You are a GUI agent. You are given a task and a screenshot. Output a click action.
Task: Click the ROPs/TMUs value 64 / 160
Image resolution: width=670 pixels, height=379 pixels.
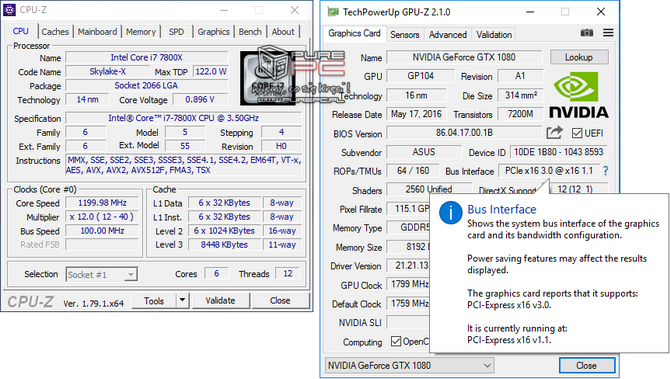[413, 171]
